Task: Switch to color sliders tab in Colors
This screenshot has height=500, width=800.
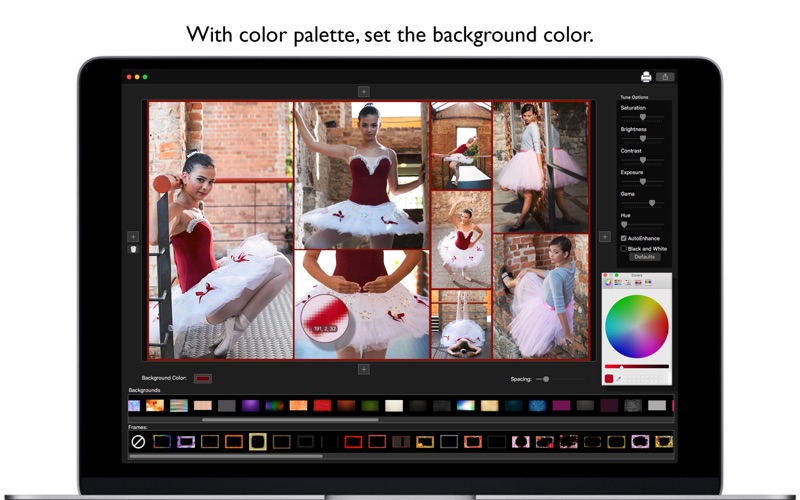Action: click(x=618, y=282)
